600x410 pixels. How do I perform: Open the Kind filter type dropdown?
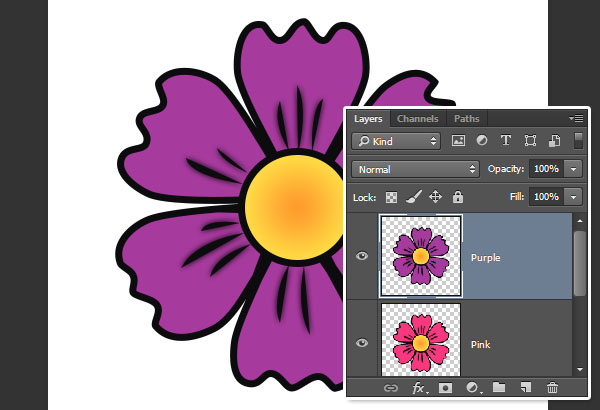(x=396, y=141)
